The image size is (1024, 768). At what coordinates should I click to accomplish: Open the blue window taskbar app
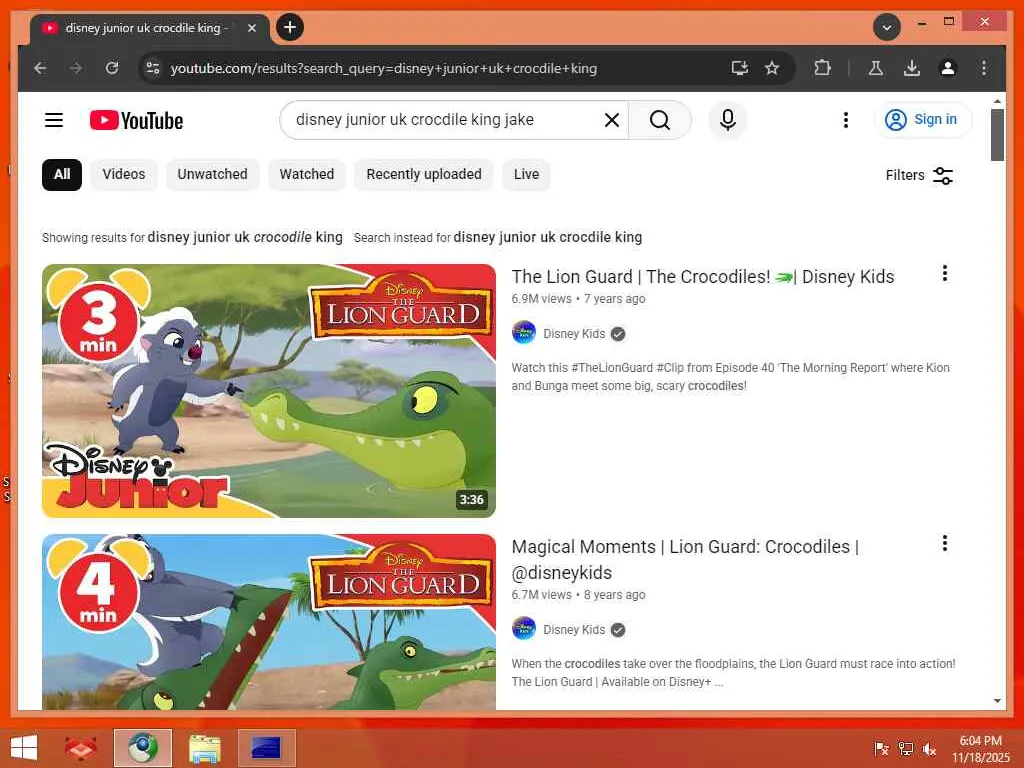266,748
